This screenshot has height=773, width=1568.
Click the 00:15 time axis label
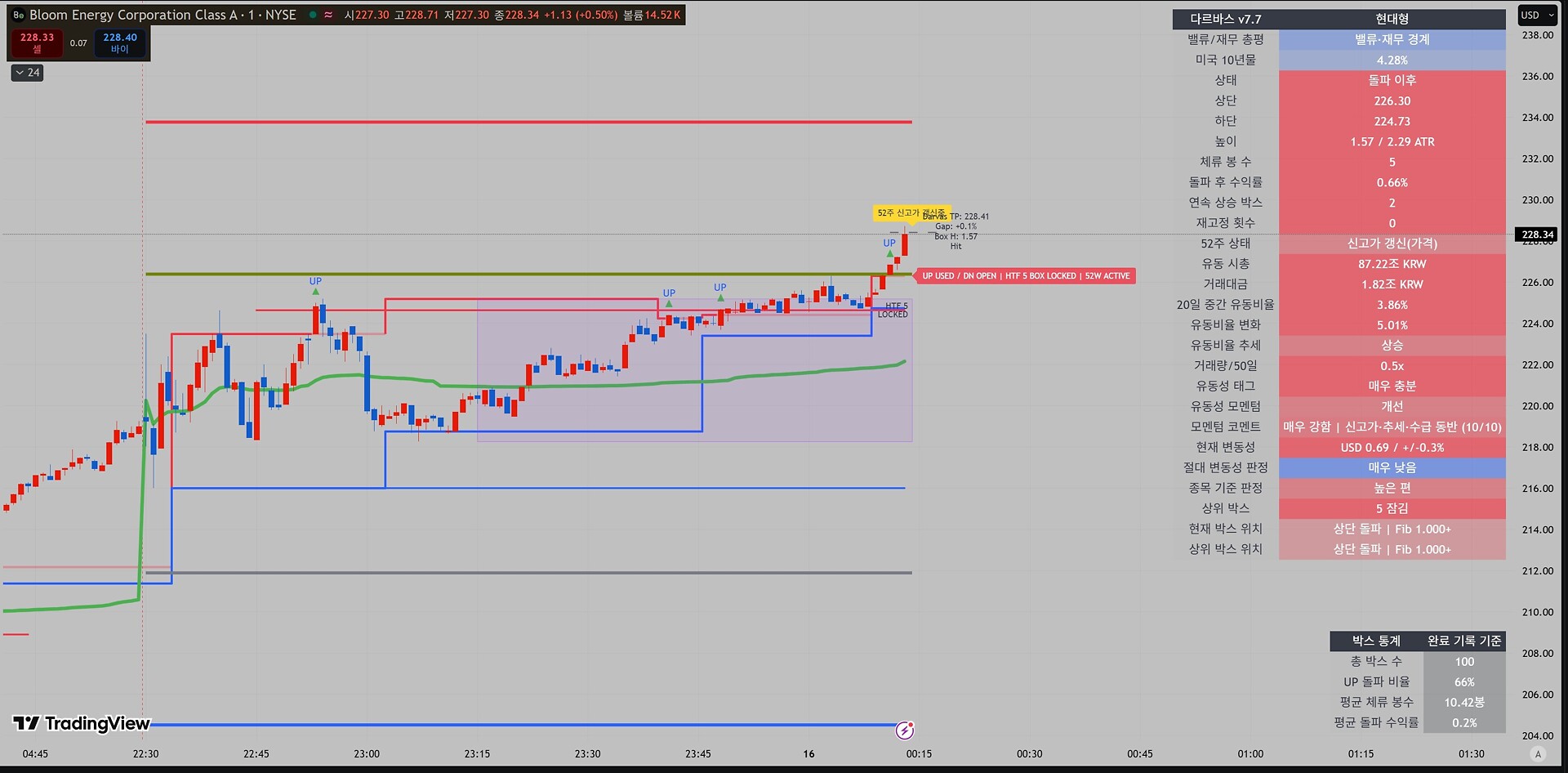(x=919, y=754)
